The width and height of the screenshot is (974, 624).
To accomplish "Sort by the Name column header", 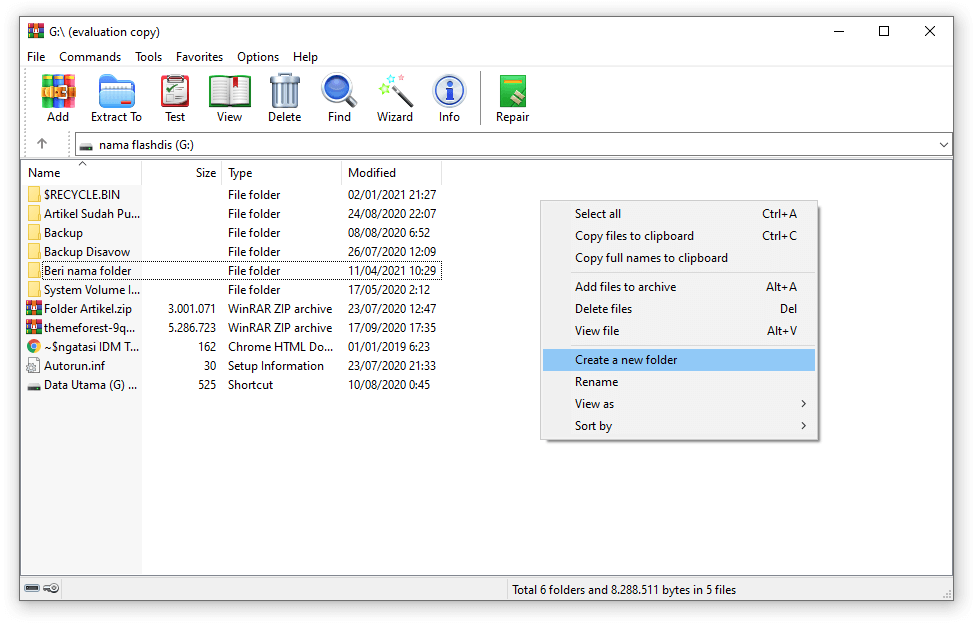I will click(82, 173).
